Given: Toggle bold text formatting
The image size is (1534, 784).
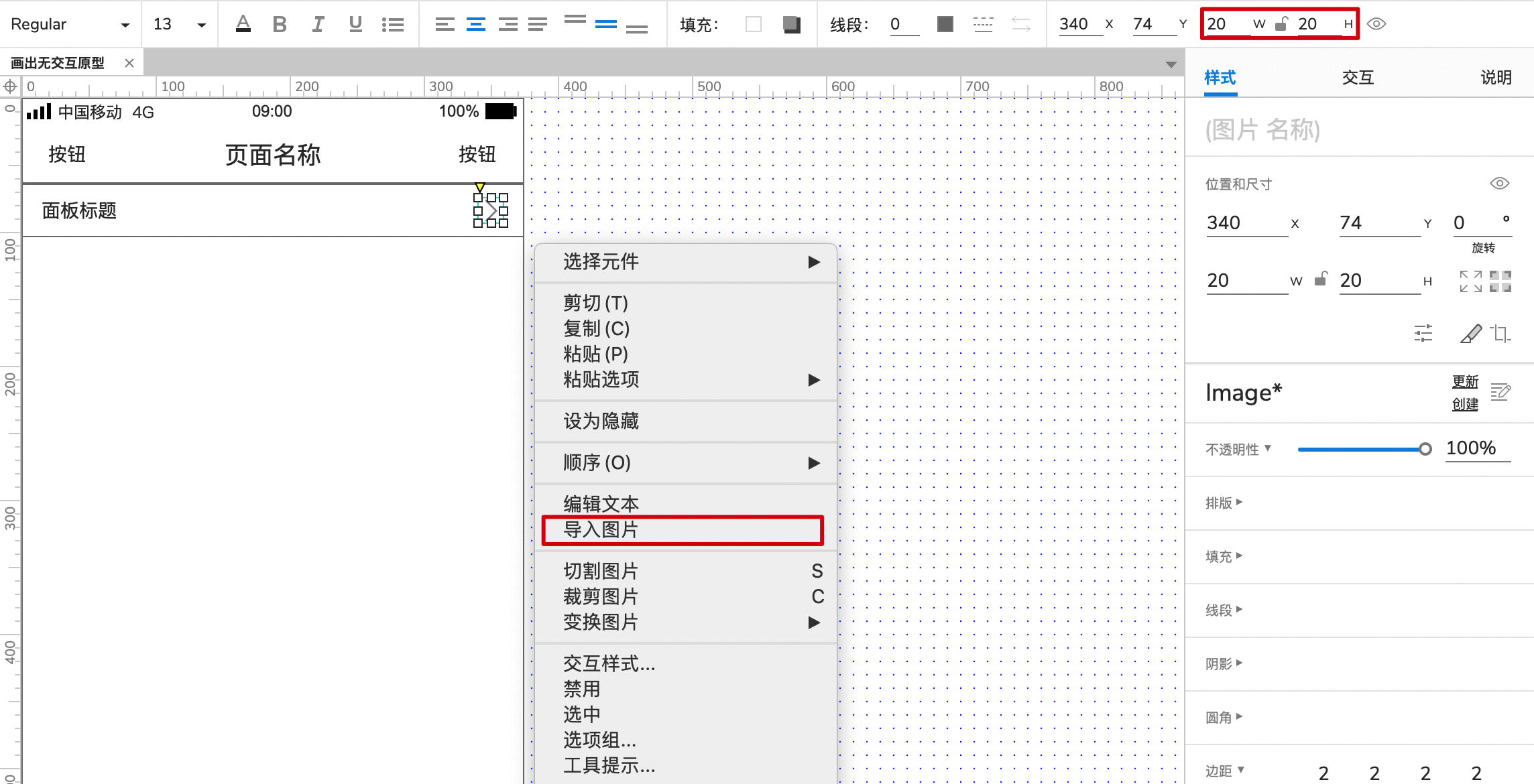Looking at the screenshot, I should pyautogui.click(x=280, y=23).
